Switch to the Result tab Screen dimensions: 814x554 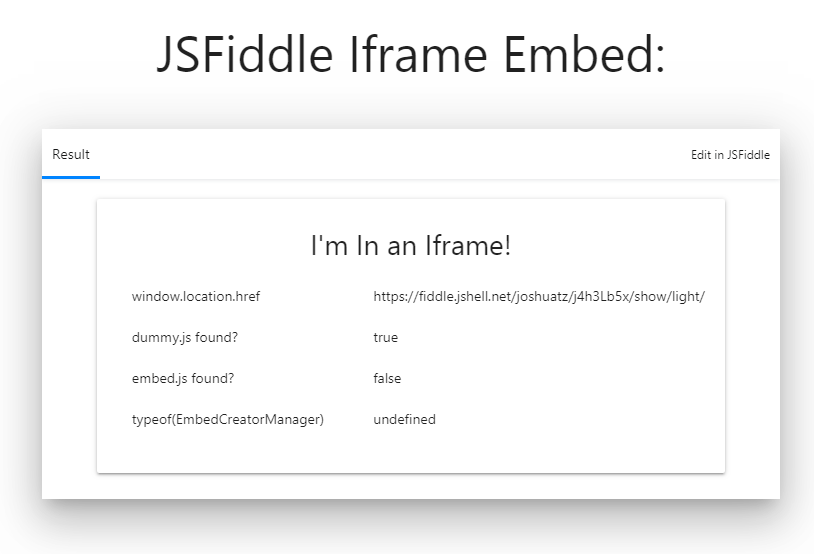pyautogui.click(x=71, y=154)
